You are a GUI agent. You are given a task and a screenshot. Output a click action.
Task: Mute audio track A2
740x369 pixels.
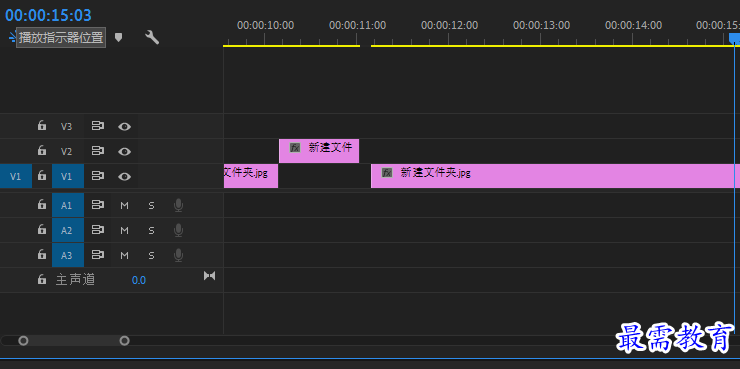click(124, 230)
